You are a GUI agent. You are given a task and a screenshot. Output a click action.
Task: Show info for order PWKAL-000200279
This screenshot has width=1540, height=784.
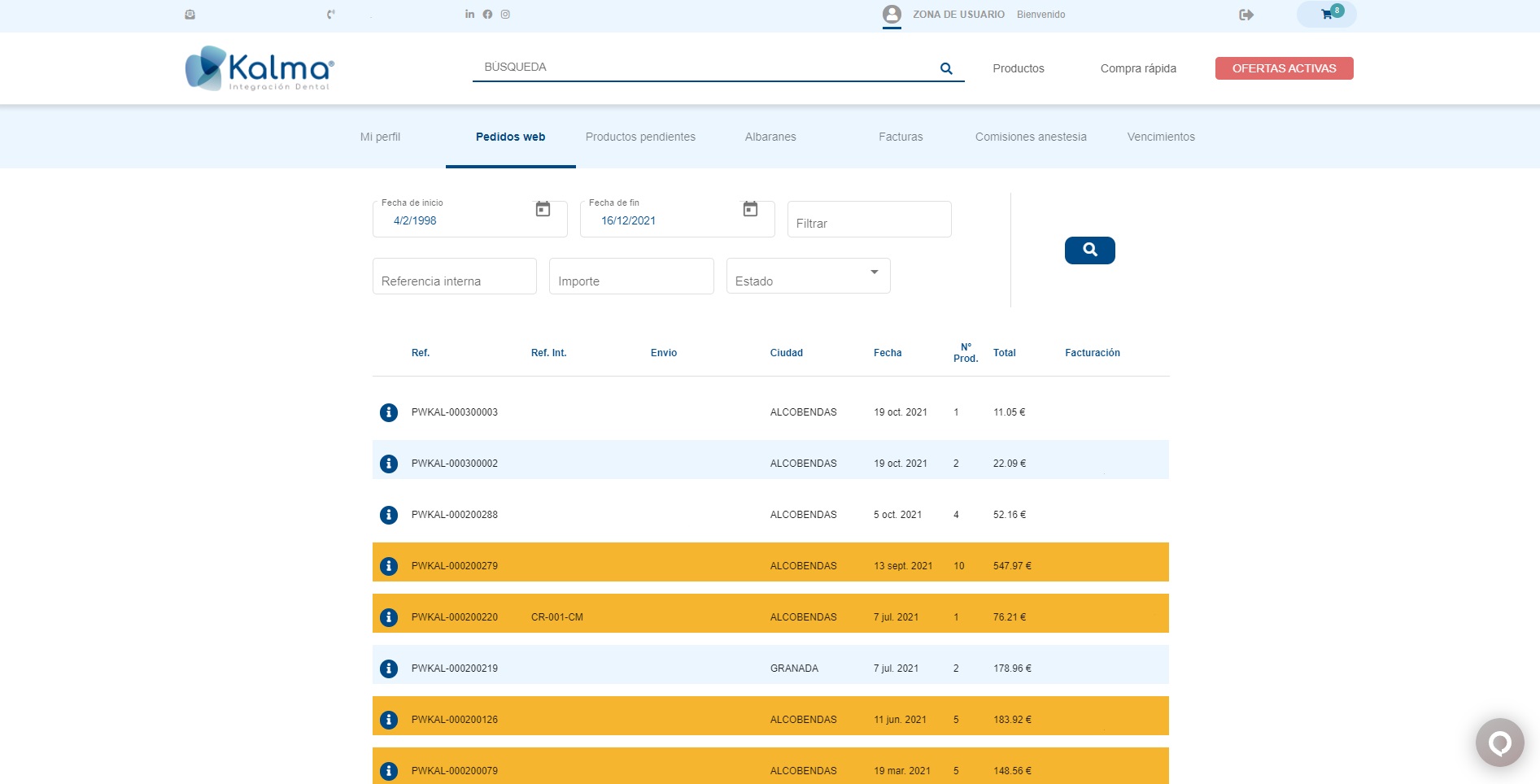tap(389, 566)
